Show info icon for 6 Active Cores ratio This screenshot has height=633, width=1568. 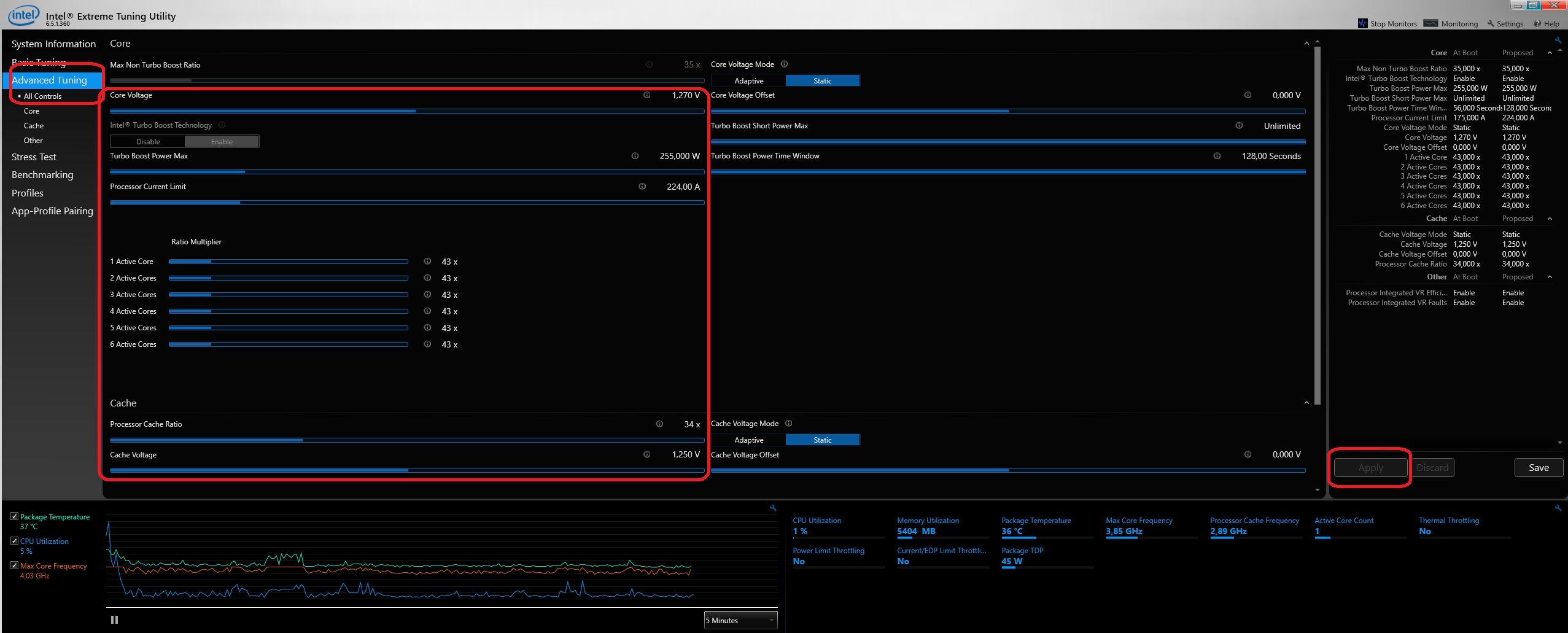[x=427, y=344]
